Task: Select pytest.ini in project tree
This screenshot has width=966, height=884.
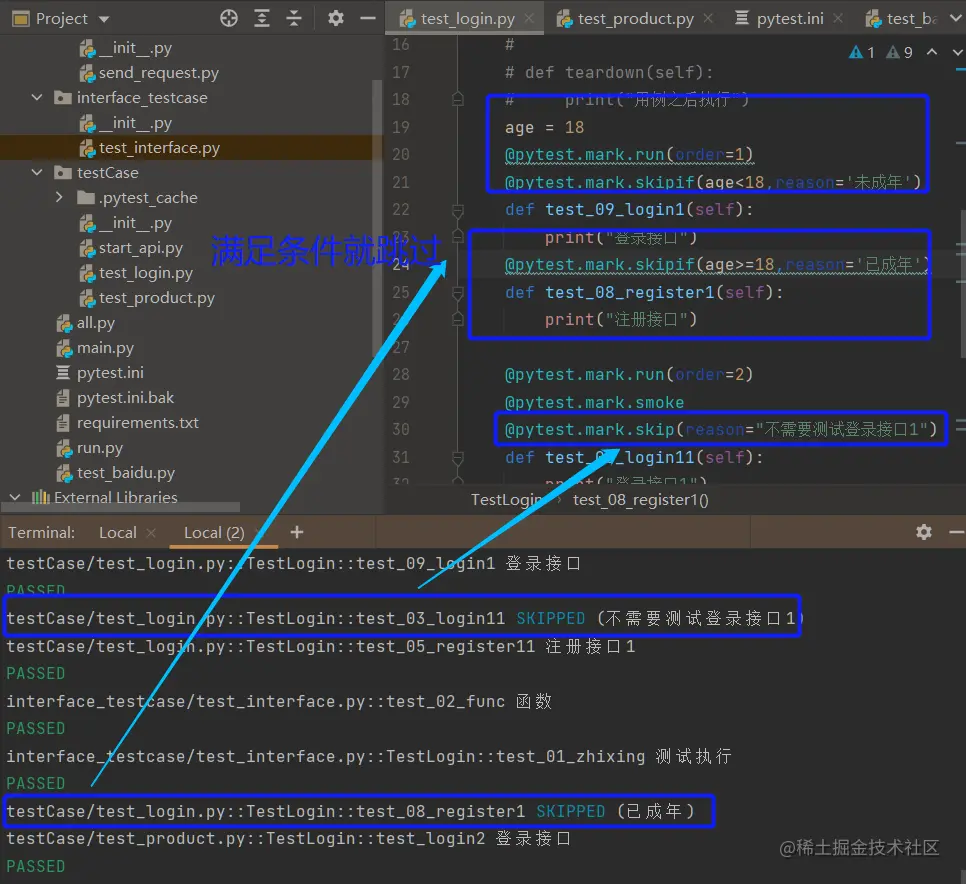Action: (110, 373)
